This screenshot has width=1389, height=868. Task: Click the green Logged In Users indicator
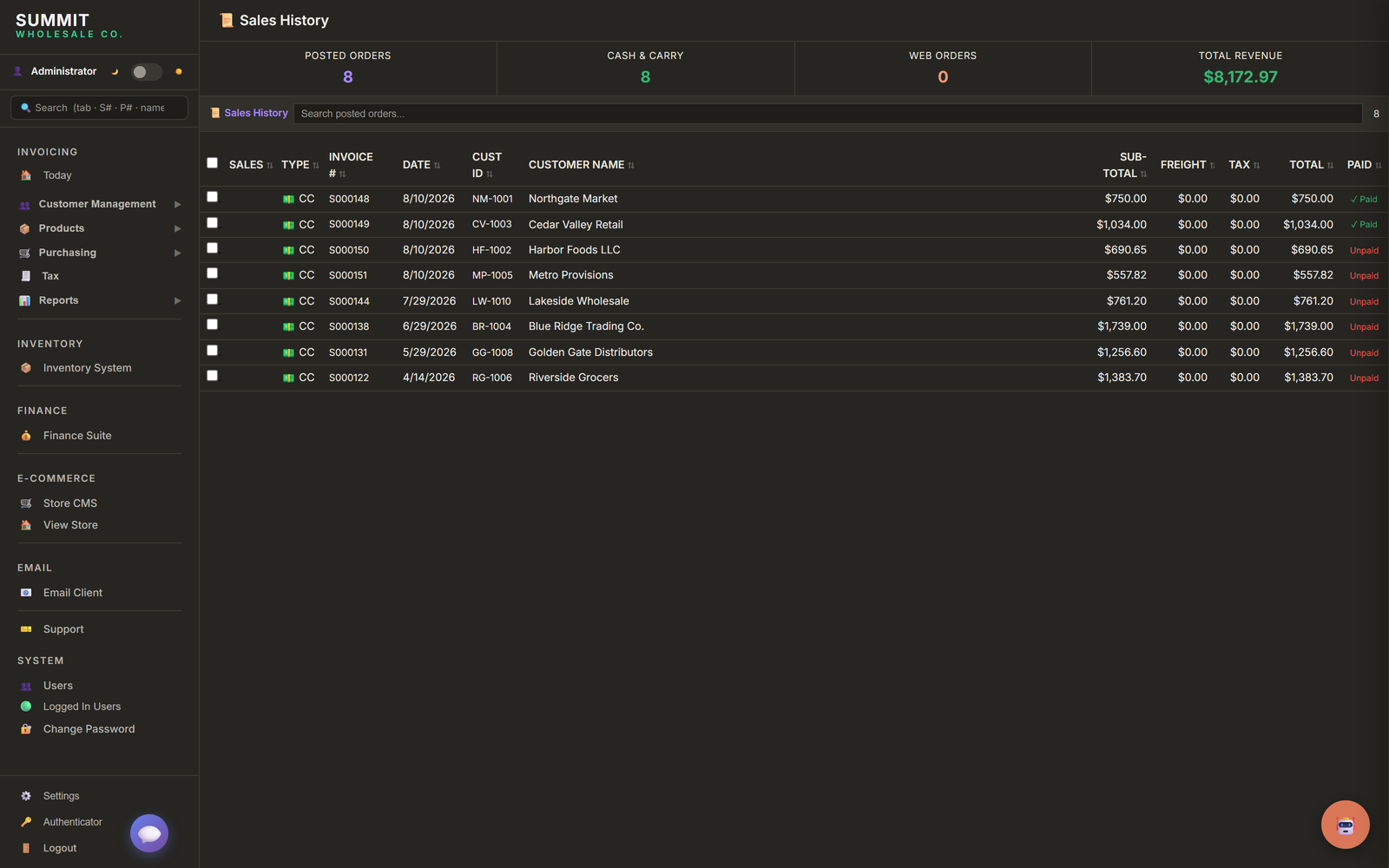coord(26,707)
